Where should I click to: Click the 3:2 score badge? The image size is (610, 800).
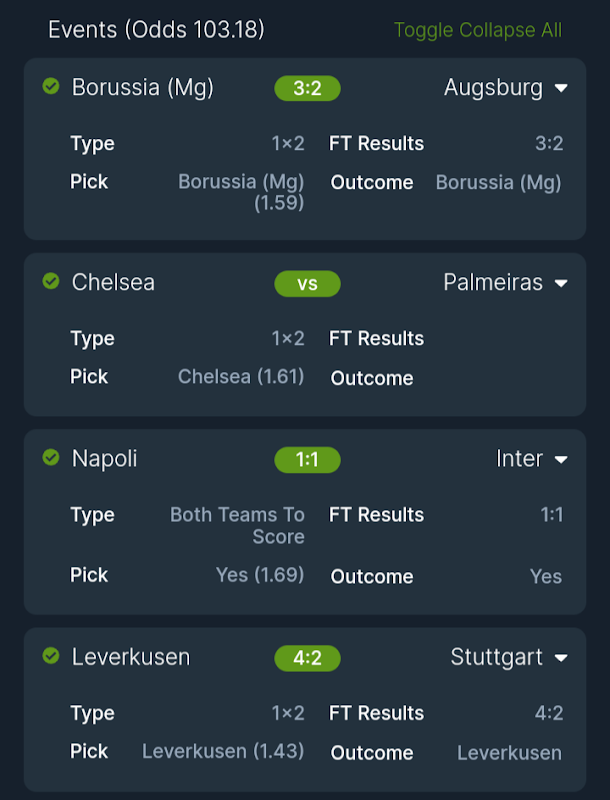point(307,88)
